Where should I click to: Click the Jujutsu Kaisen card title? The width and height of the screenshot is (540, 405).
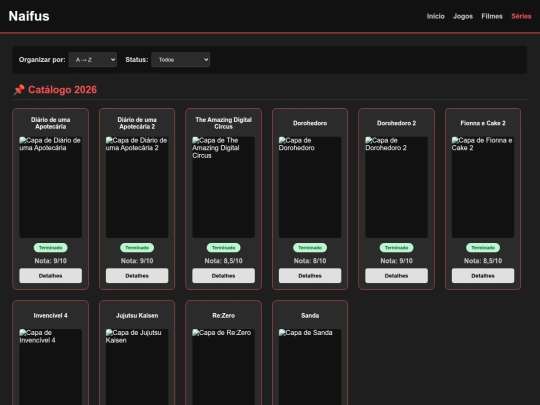coord(137,315)
